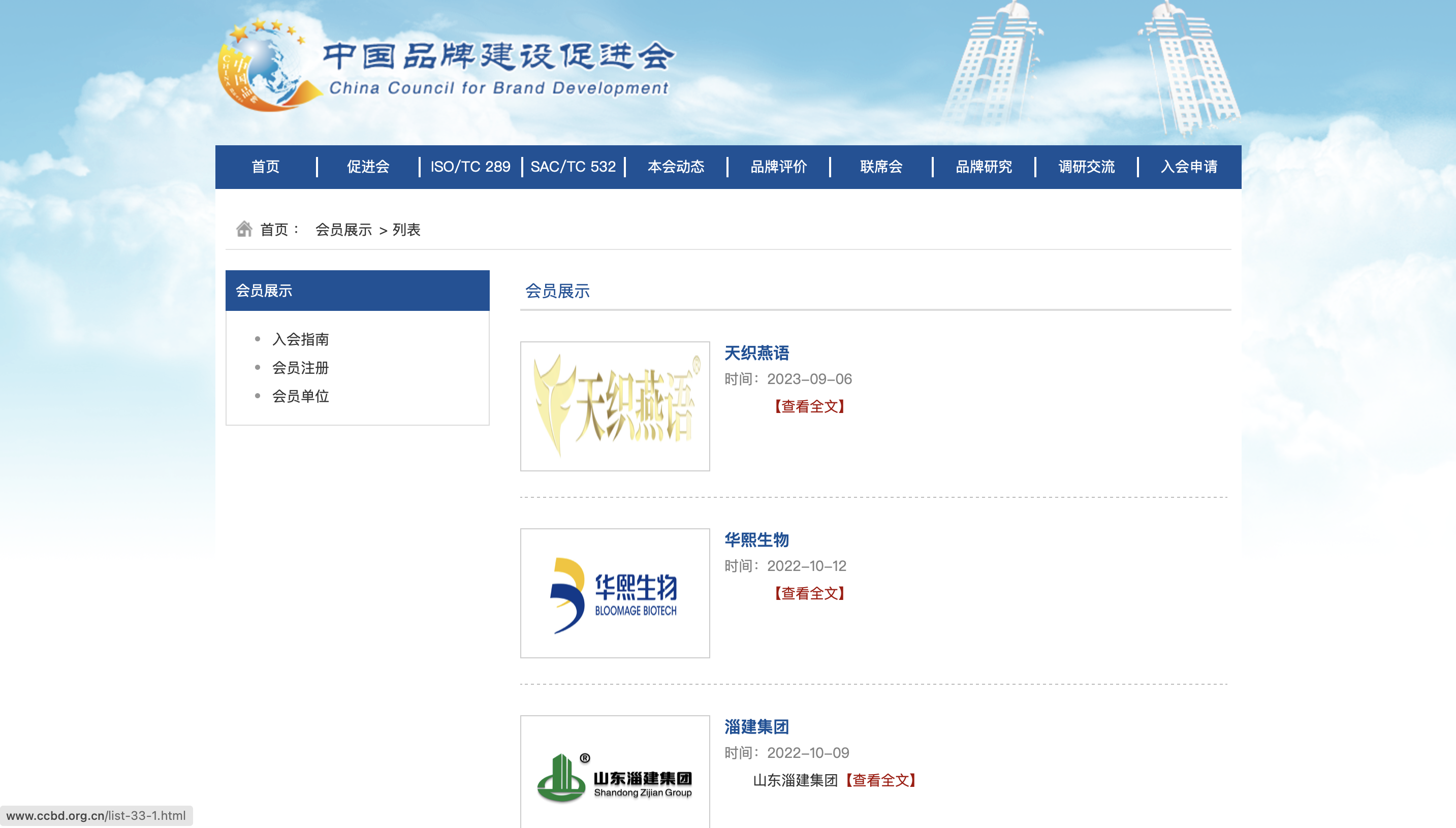Screen dimensions: 1456x828
Task: Open the 促进会 navigation item
Action: coord(368,167)
